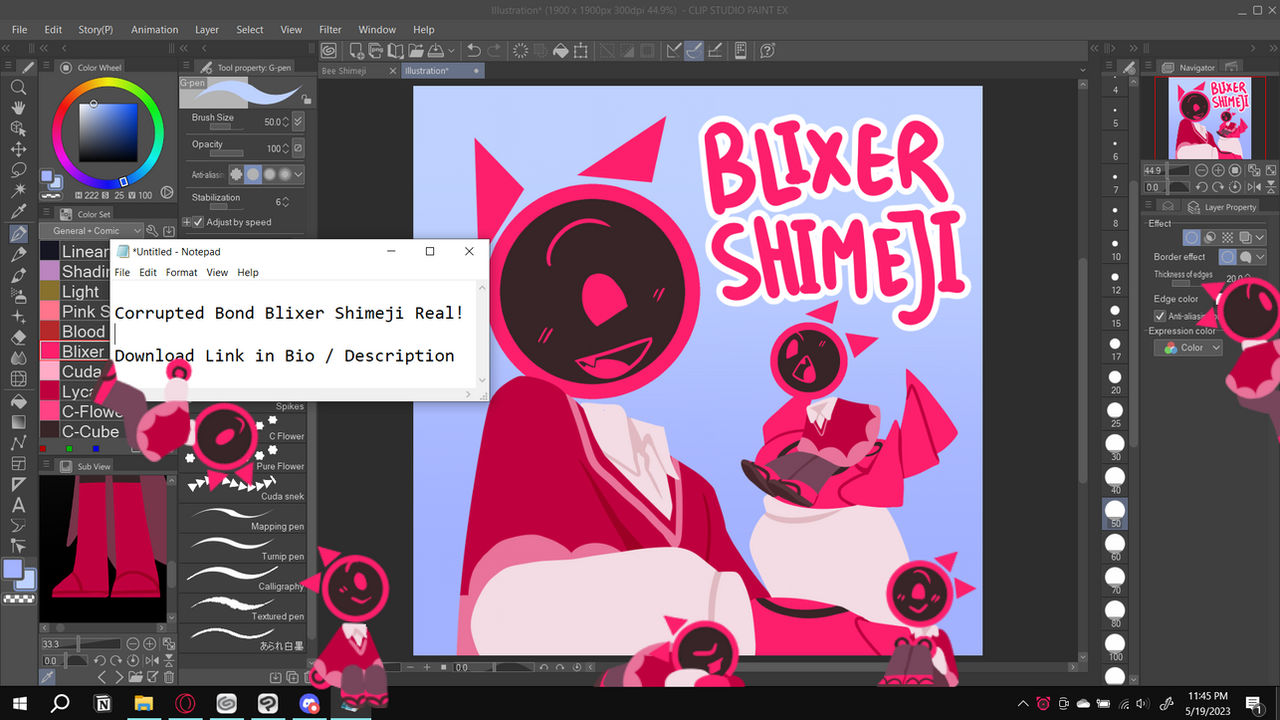This screenshot has height=720, width=1280.
Task: Click the Clear loading icon in toolbar
Action: coord(520,50)
